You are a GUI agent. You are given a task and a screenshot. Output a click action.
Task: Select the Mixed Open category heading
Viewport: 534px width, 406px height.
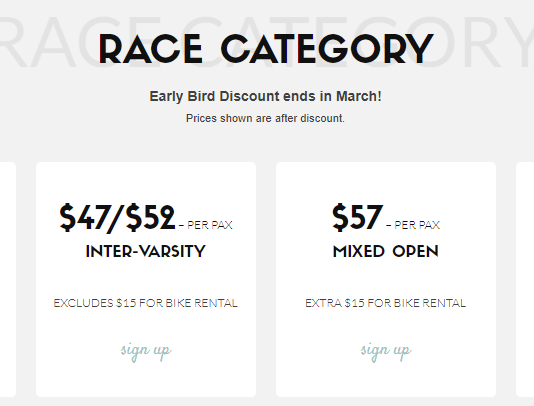click(x=386, y=251)
